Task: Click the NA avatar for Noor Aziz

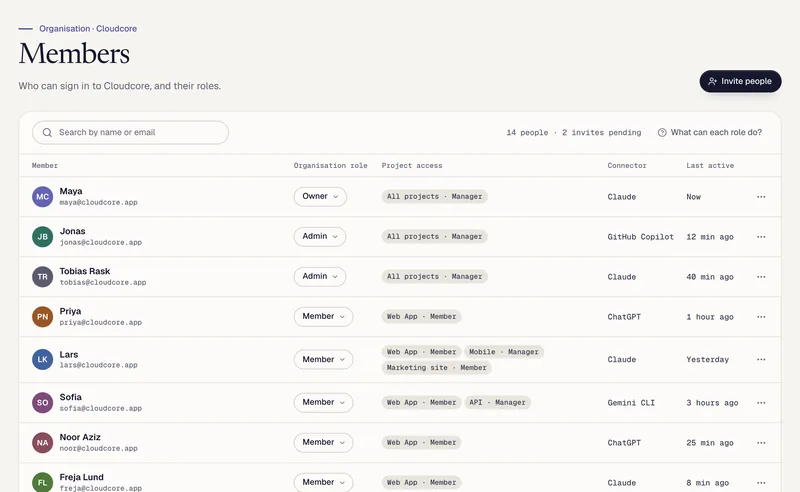Action: coord(42,442)
